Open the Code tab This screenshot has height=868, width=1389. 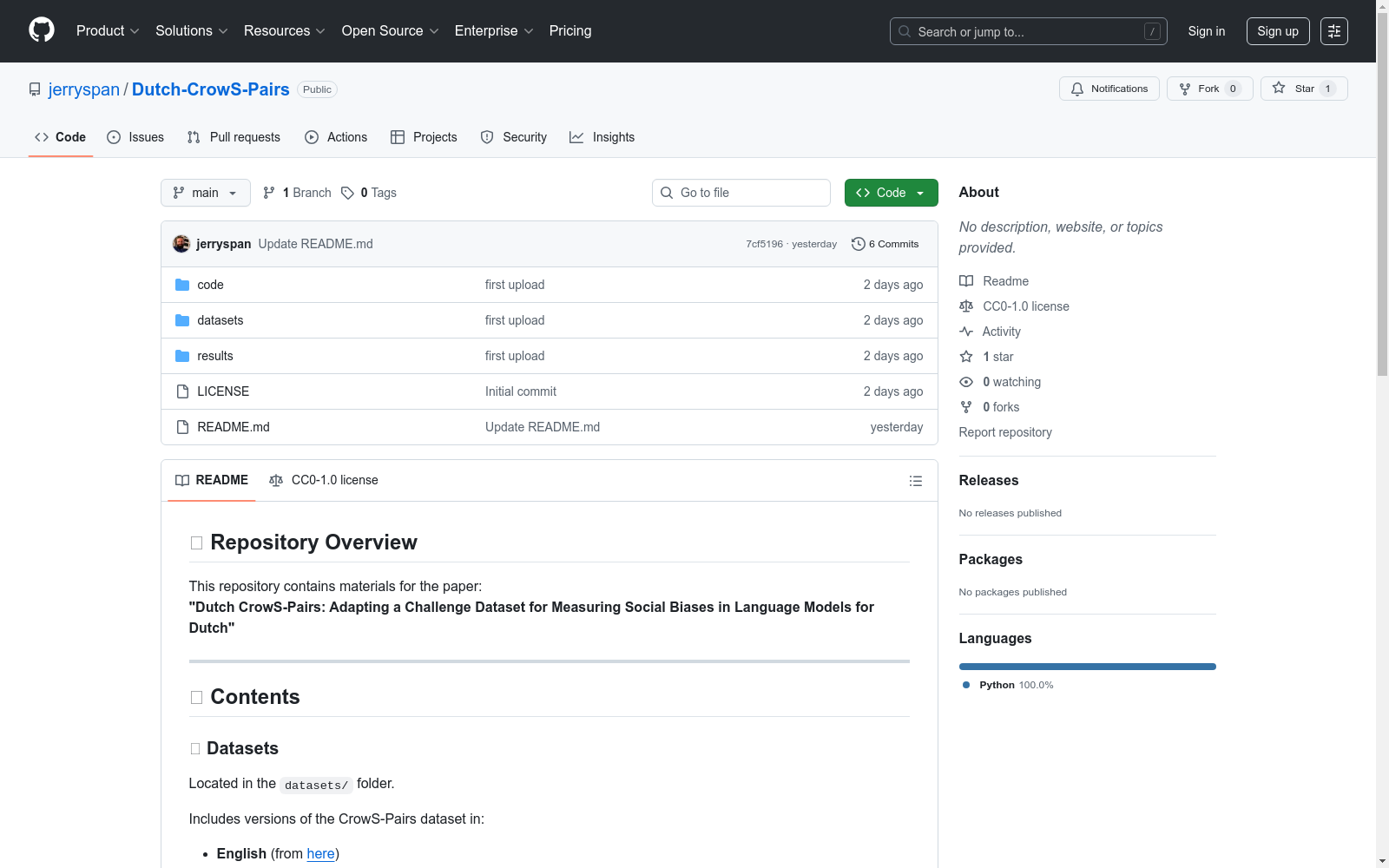[61, 137]
